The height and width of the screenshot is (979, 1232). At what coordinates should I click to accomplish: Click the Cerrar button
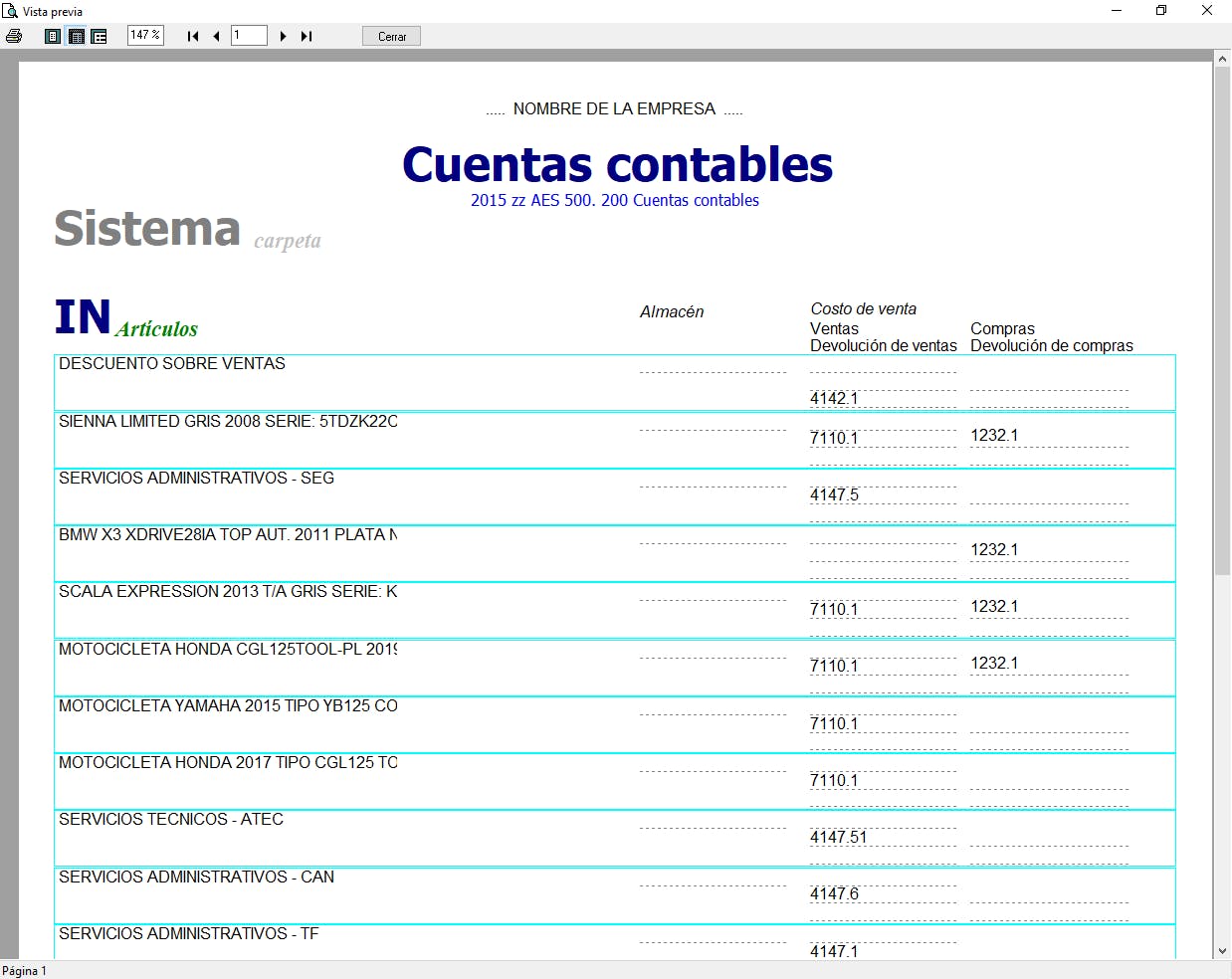coord(392,36)
